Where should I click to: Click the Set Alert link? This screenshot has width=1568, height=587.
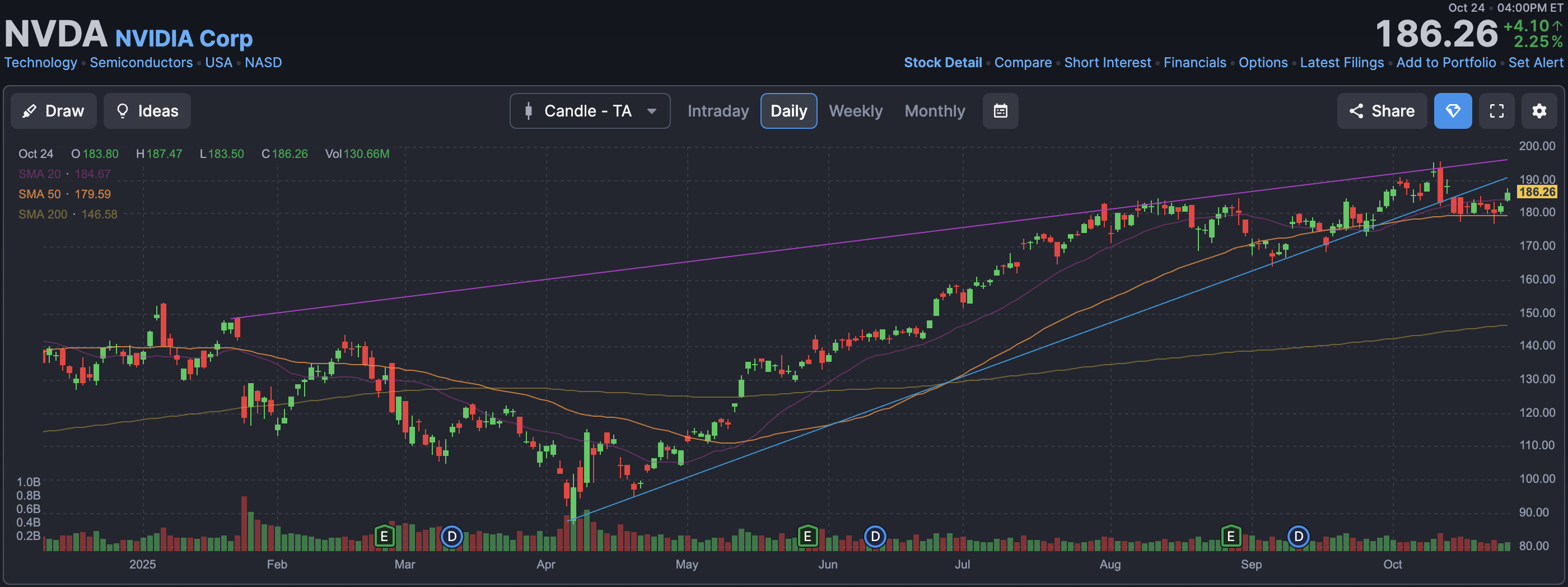tap(1535, 63)
